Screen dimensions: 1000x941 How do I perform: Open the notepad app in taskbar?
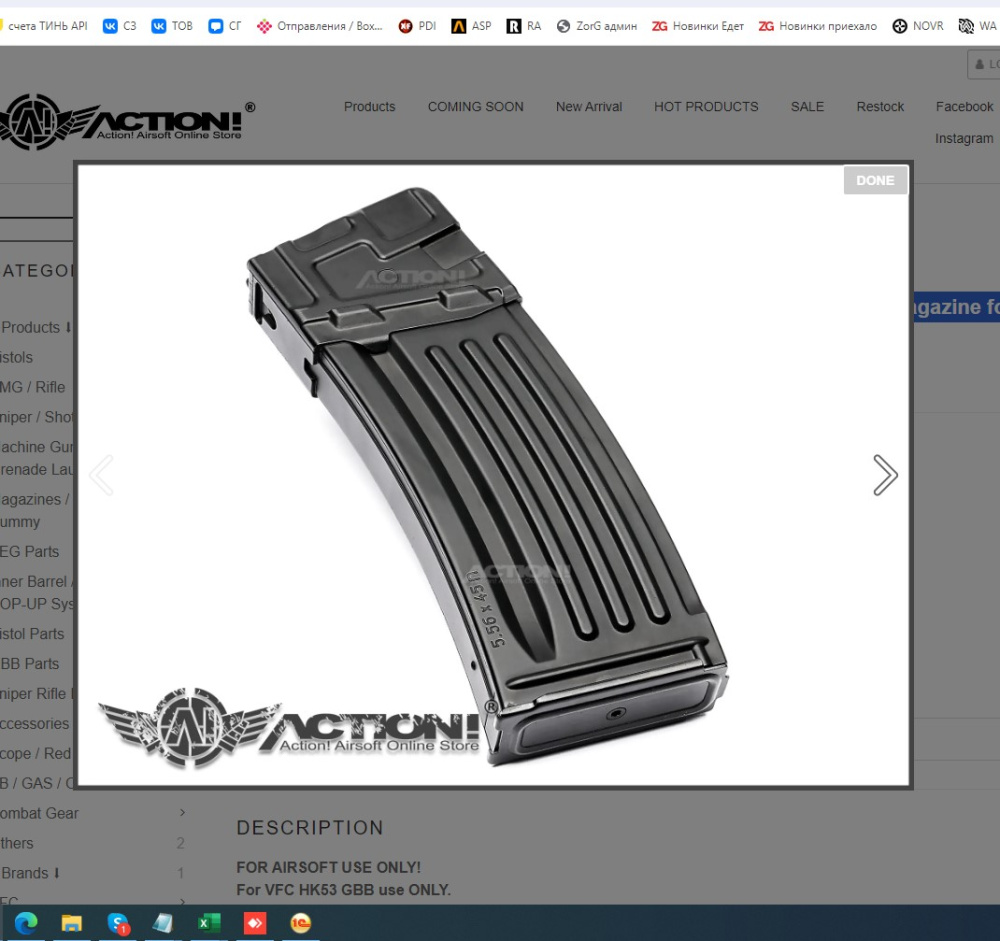pyautogui.click(x=163, y=923)
